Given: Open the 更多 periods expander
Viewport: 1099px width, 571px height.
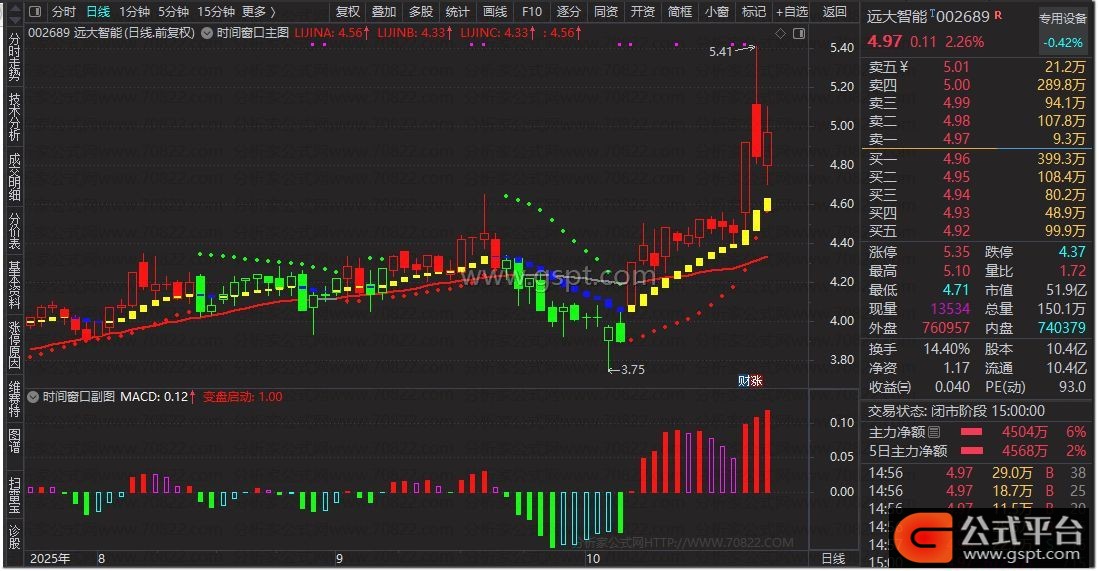Looking at the screenshot, I should point(258,12).
